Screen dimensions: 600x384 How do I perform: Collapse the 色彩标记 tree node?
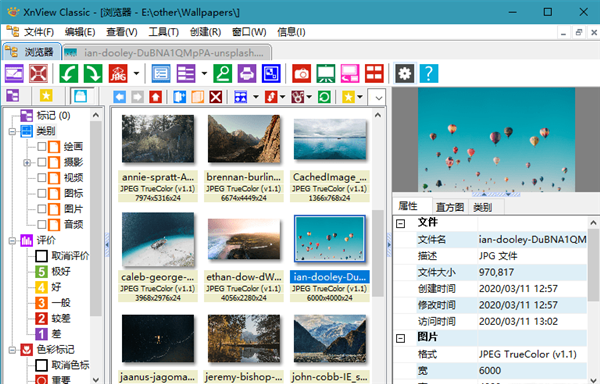click(x=12, y=350)
